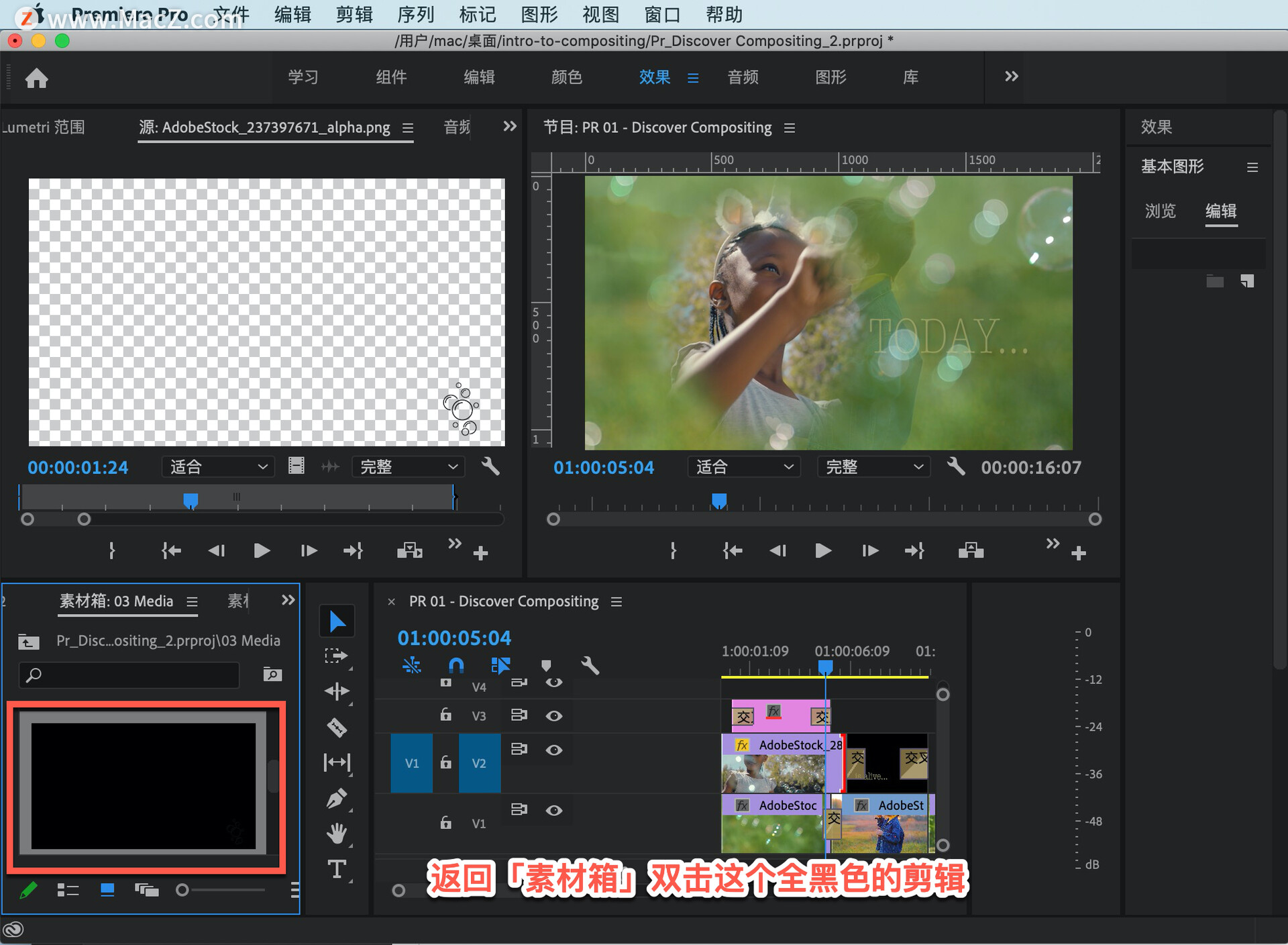The image size is (1288, 945).
Task: Open 窗口 menu in menu bar
Action: coord(662,14)
